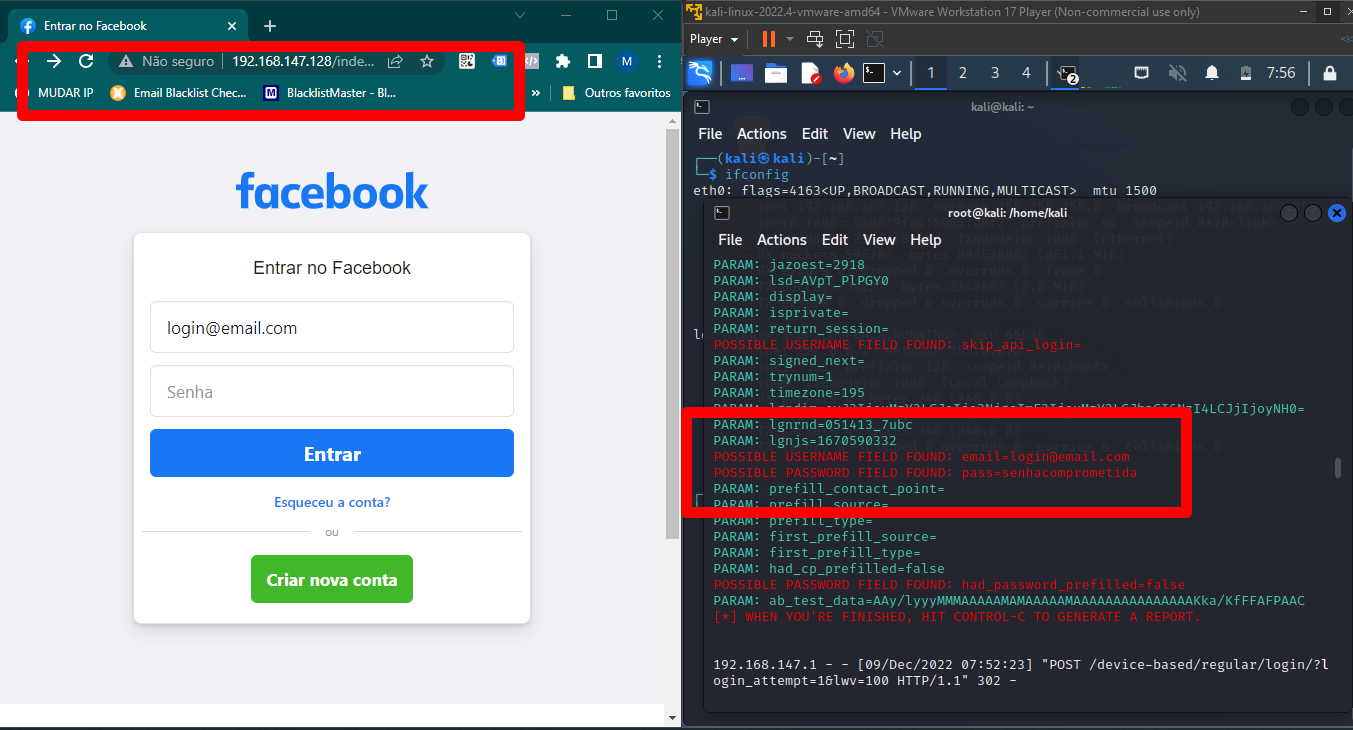Open the Chrome profile avatar 'M'
Image resolution: width=1353 pixels, height=730 pixels.
(x=627, y=61)
